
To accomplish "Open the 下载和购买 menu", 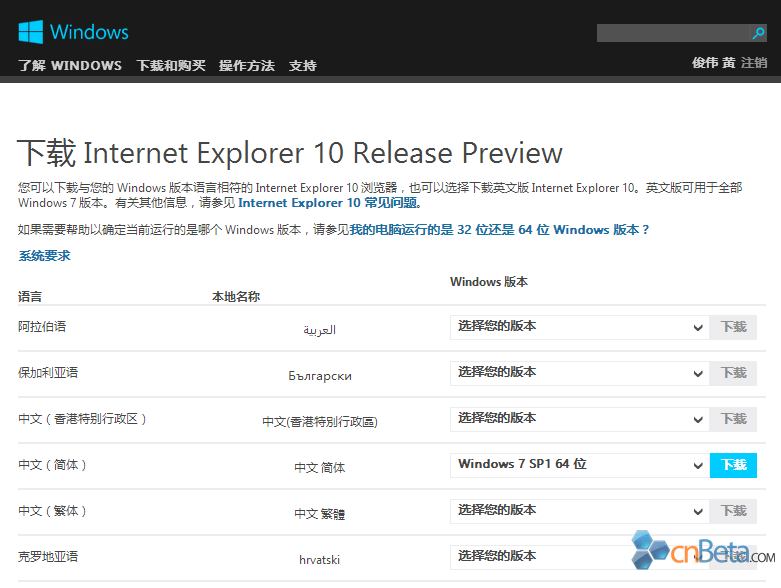I will pos(171,66).
